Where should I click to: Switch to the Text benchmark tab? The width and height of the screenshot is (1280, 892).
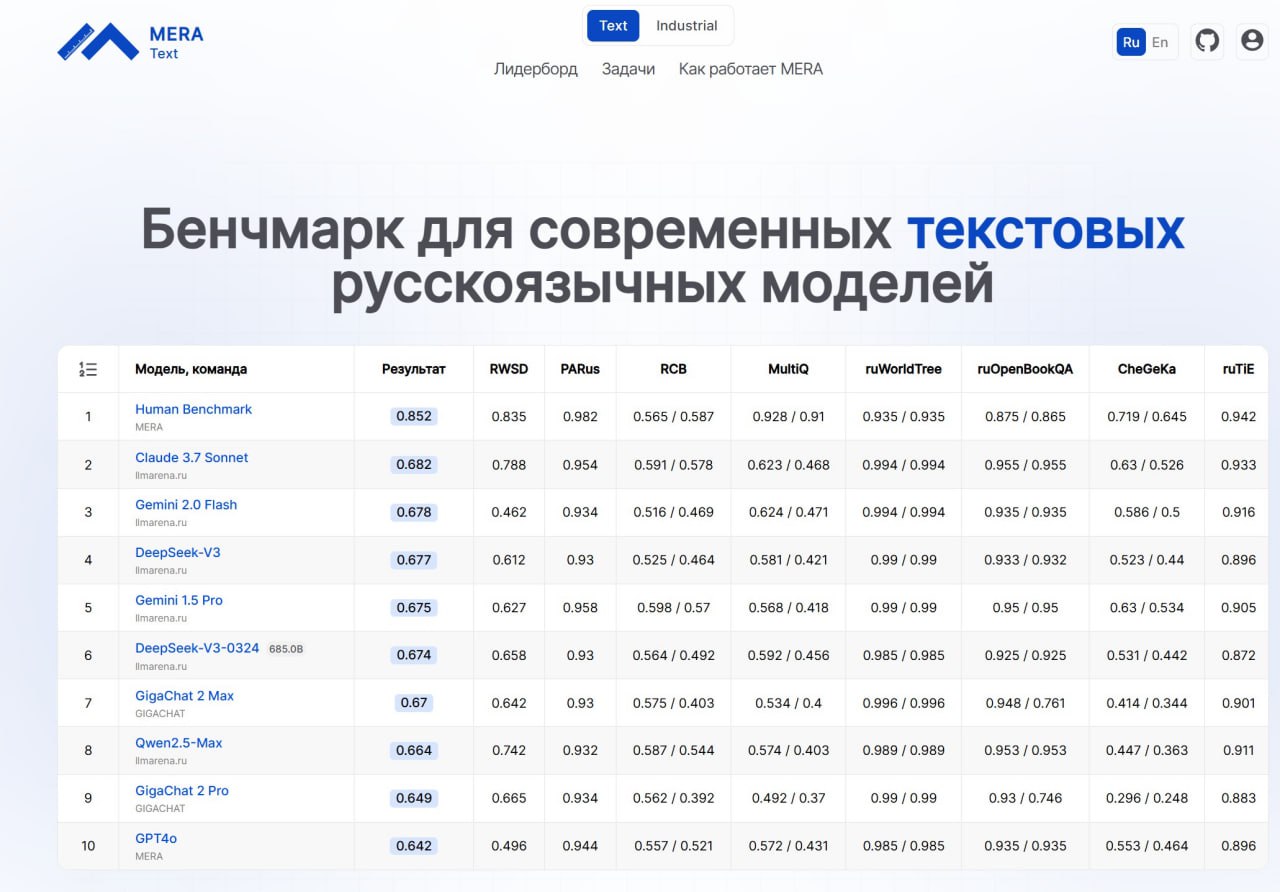(x=613, y=26)
